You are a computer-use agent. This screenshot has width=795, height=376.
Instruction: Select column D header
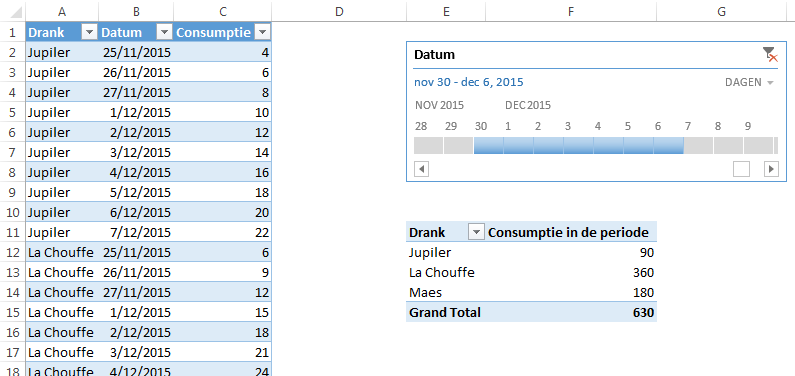339,11
